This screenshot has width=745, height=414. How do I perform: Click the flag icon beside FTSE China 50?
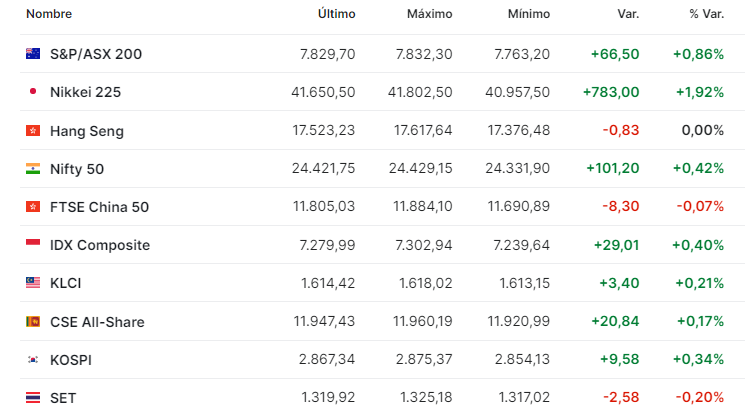pos(33,207)
